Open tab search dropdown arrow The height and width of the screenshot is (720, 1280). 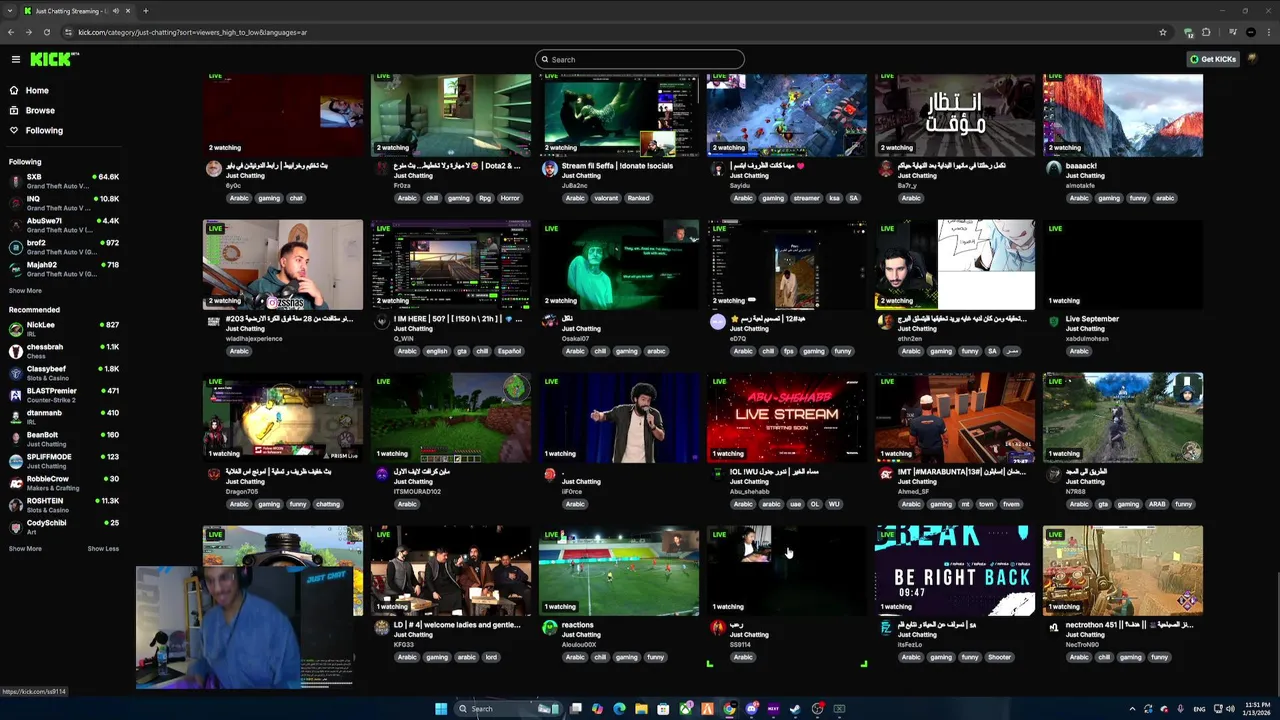pyautogui.click(x=11, y=11)
